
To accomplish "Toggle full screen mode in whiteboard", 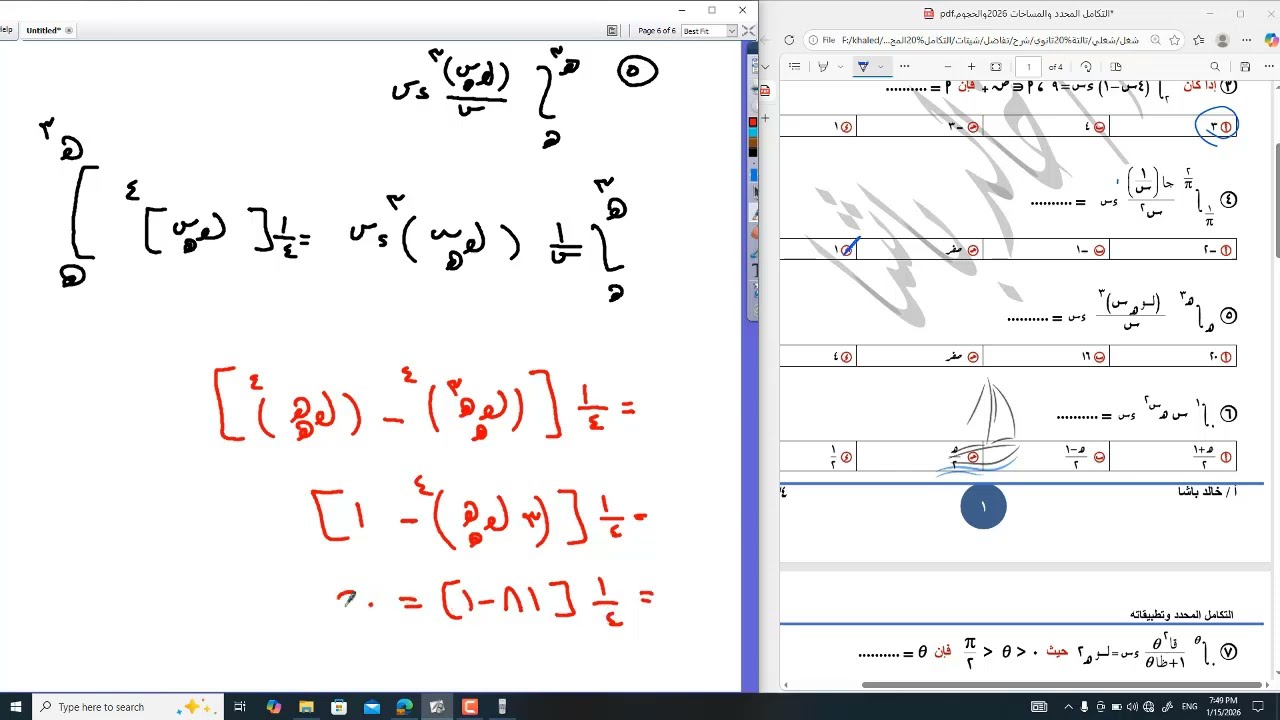I will [x=748, y=31].
